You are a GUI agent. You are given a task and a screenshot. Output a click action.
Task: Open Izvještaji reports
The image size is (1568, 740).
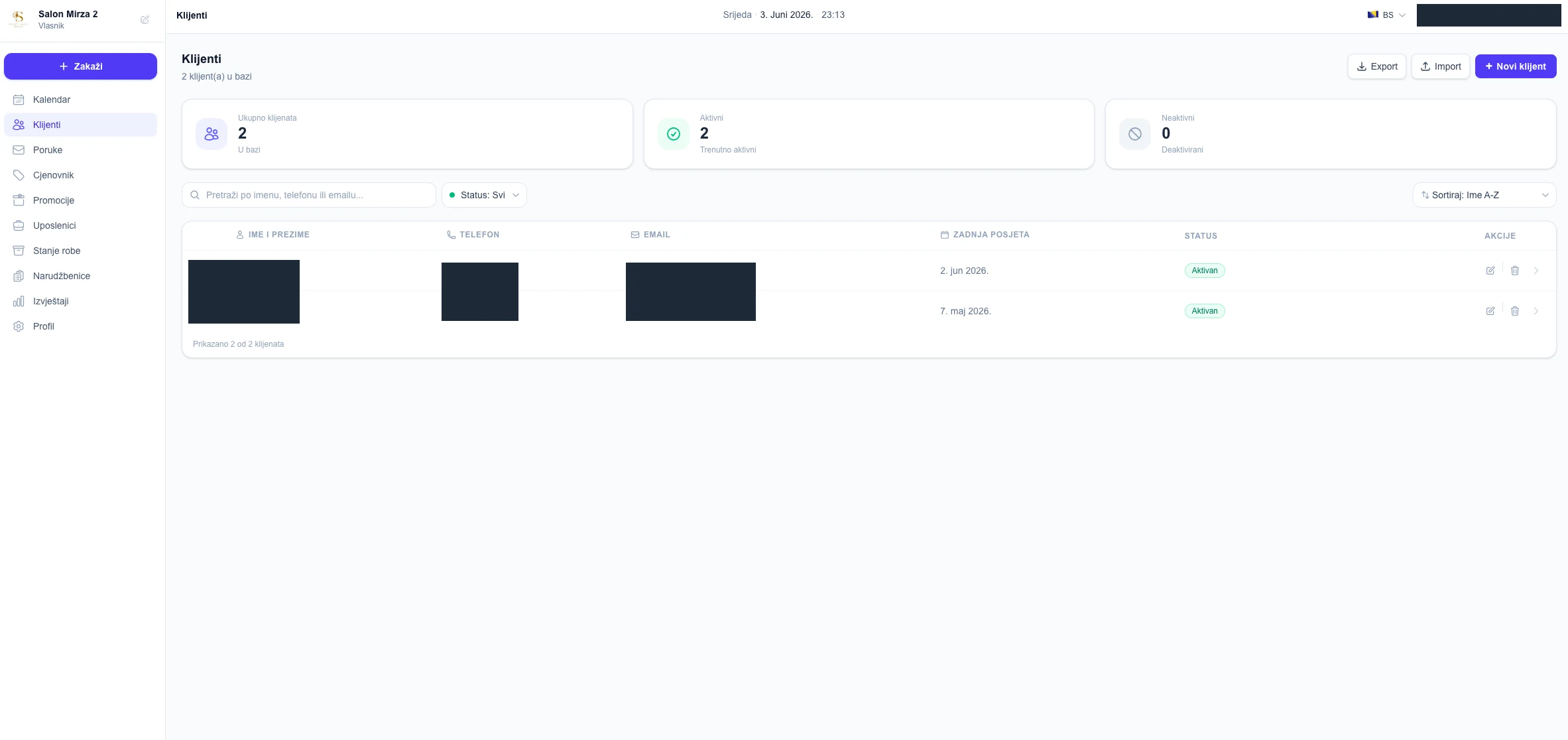click(x=80, y=301)
